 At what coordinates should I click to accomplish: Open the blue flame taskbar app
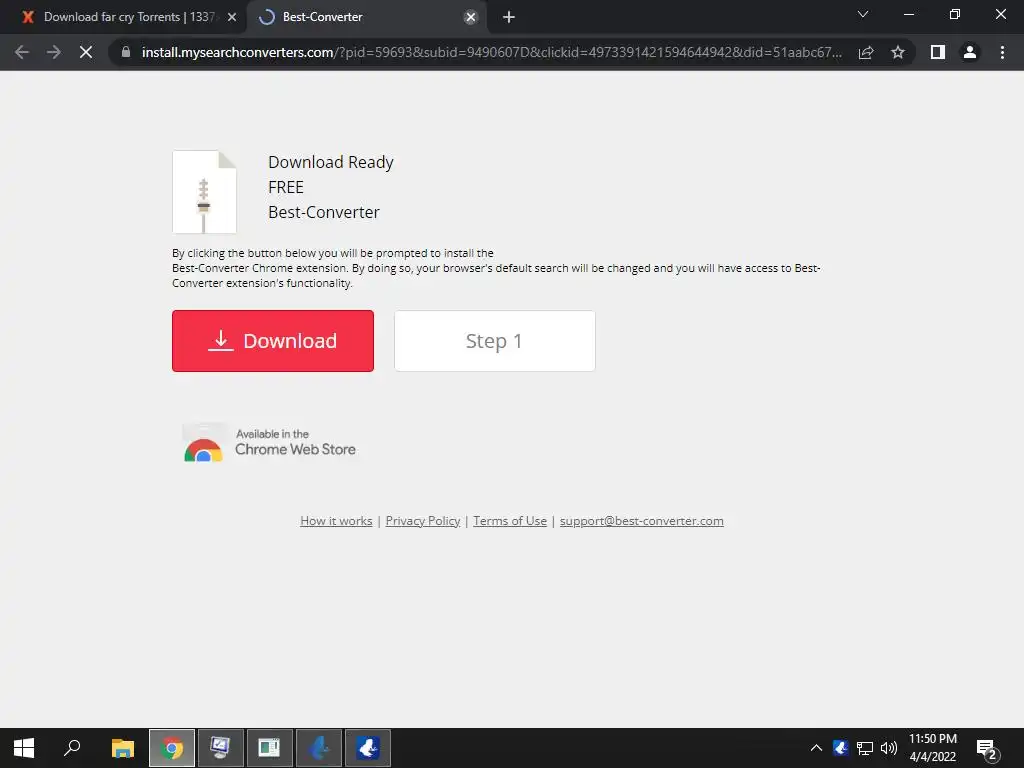pyautogui.click(x=319, y=748)
